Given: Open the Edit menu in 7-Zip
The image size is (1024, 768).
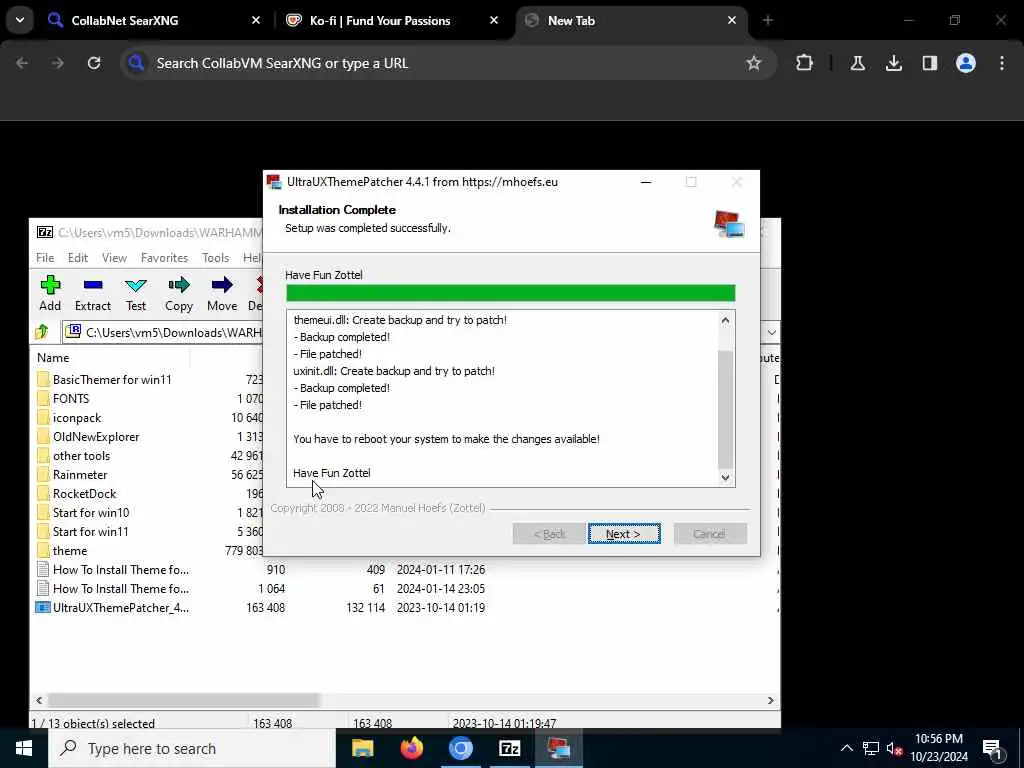Looking at the screenshot, I should [78, 257].
